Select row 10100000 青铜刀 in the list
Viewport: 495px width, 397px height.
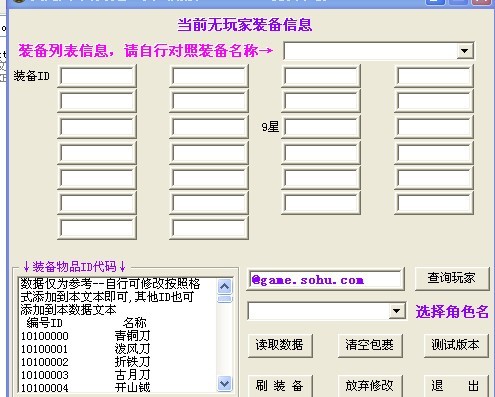[x=86, y=336]
